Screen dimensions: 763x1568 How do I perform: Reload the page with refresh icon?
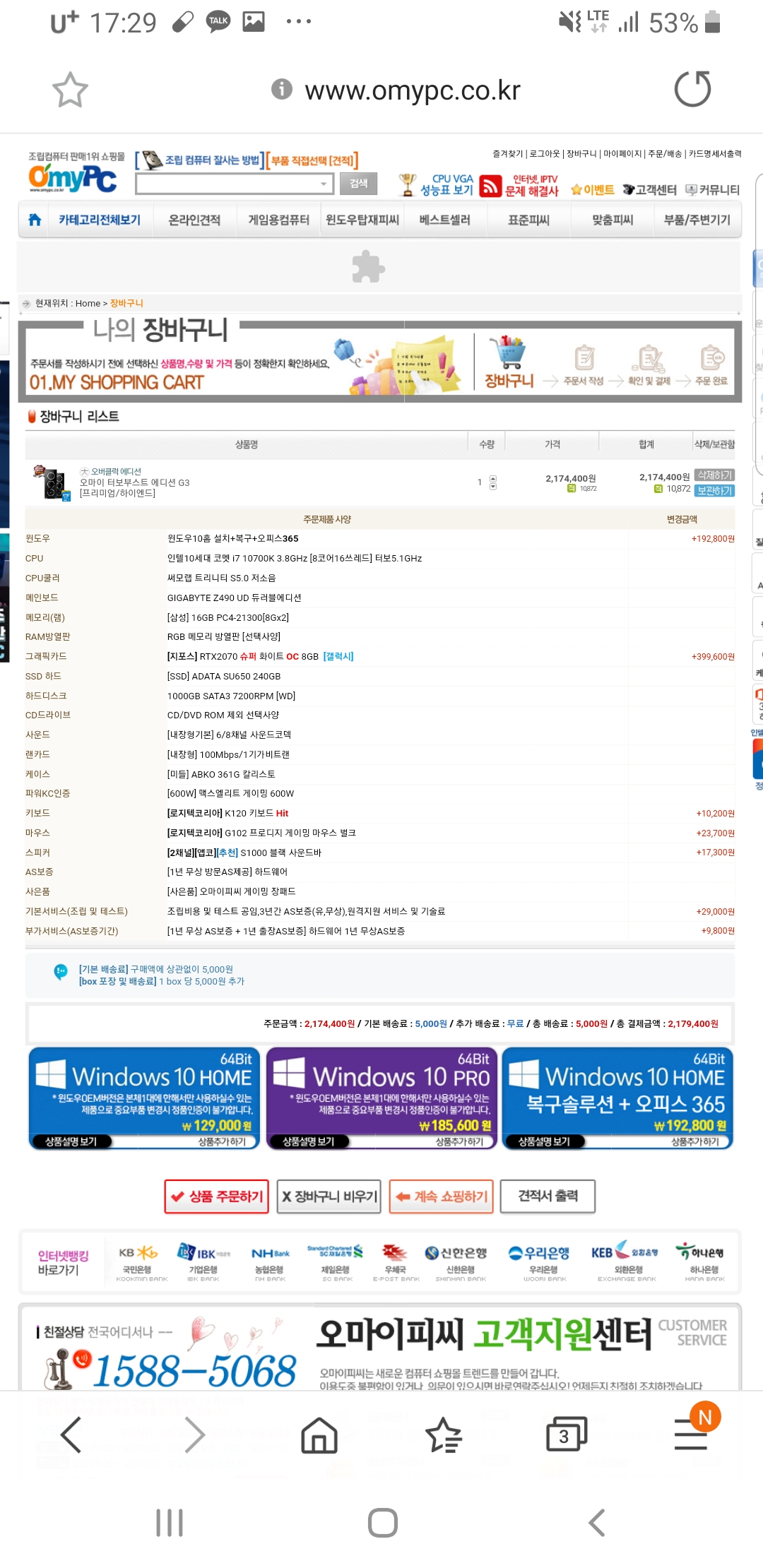pyautogui.click(x=692, y=89)
